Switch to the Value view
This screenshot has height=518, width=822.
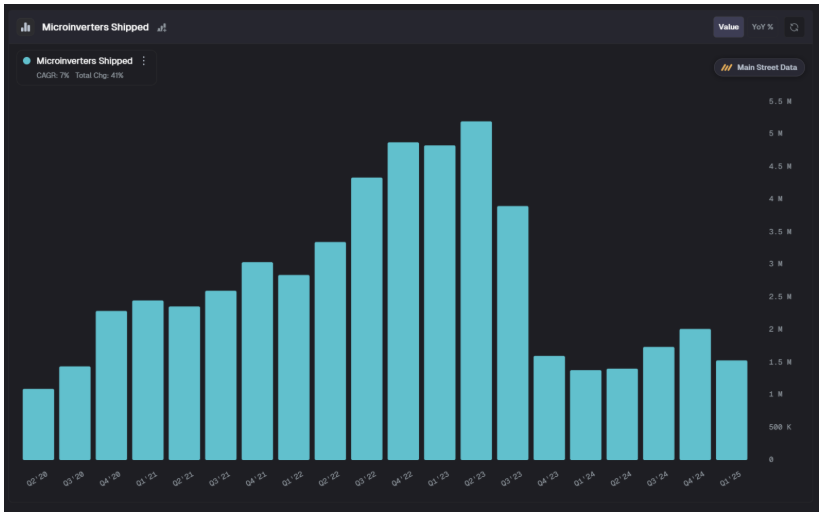(728, 27)
